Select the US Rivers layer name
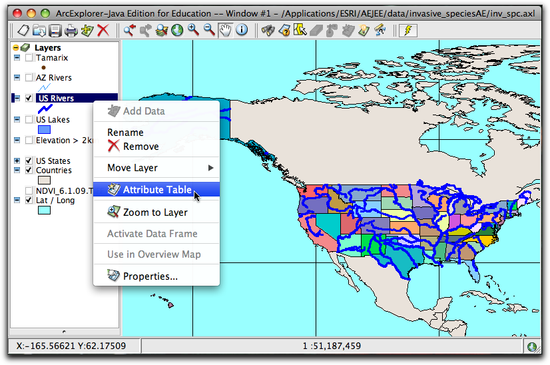The width and height of the screenshot is (550, 365). click(x=56, y=98)
